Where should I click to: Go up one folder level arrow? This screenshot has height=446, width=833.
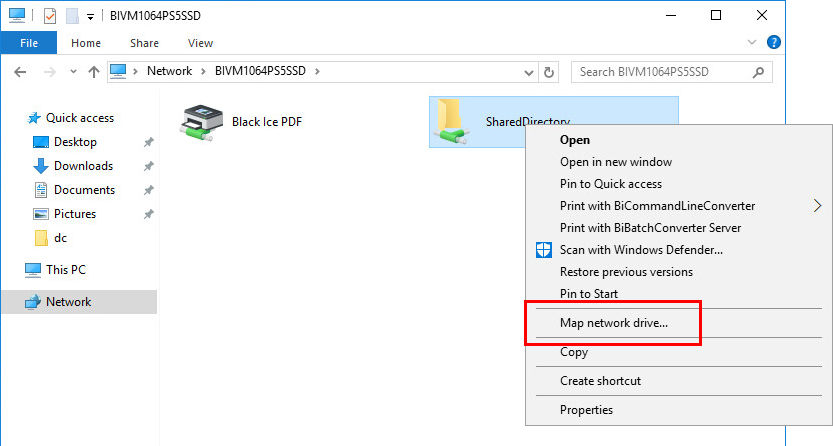pyautogui.click(x=94, y=72)
